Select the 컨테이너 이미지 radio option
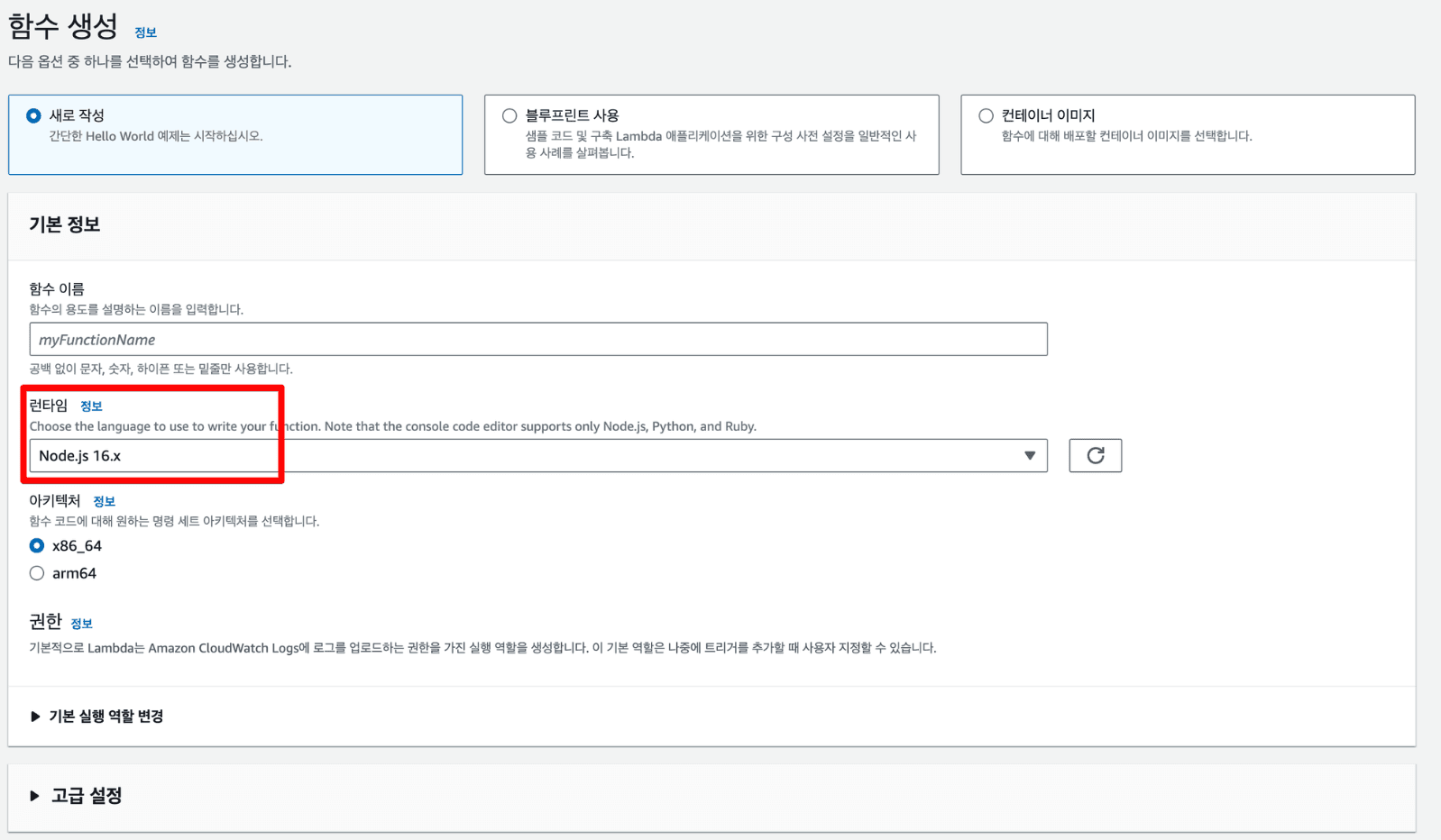 coord(986,115)
